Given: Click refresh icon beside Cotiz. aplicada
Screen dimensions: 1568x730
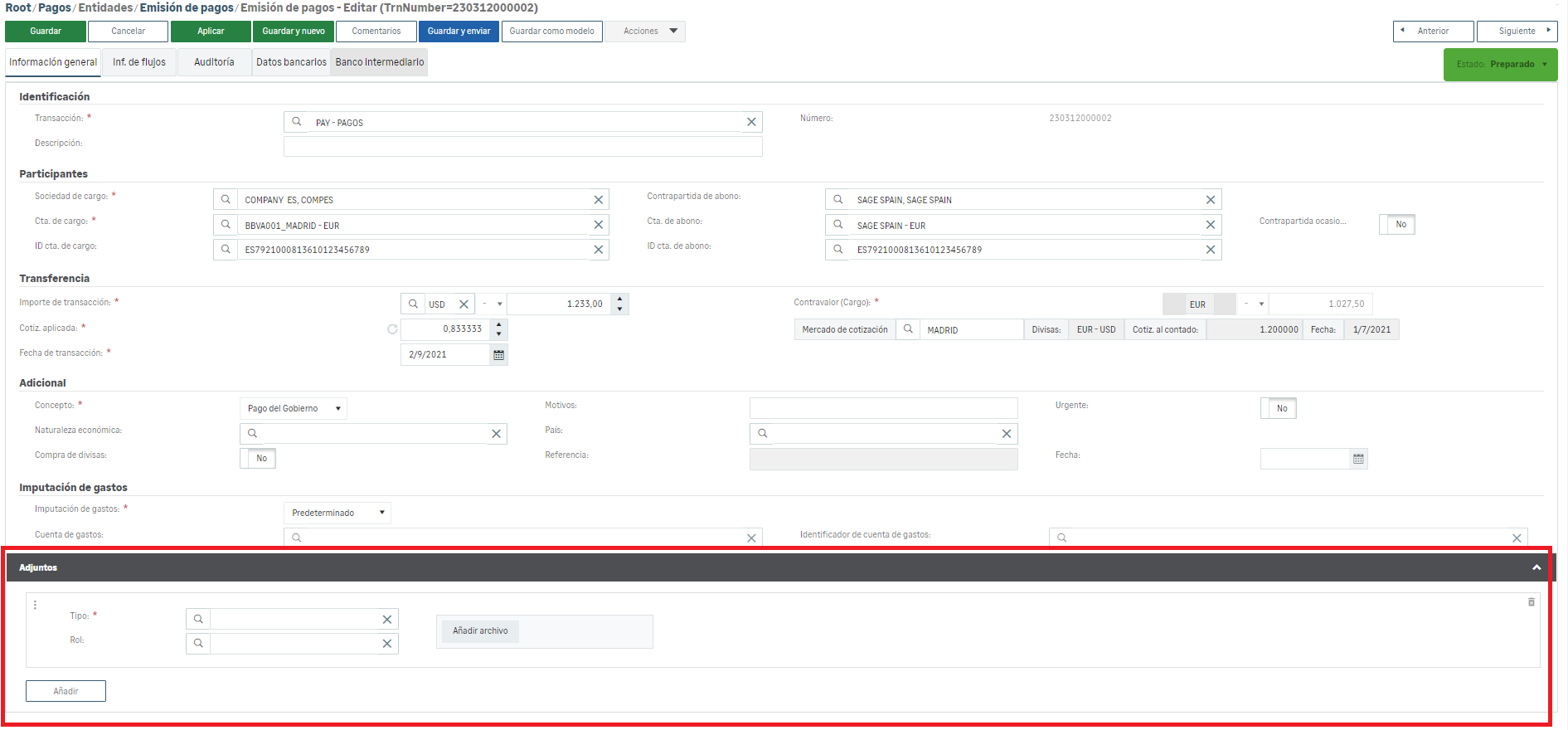Looking at the screenshot, I should click(392, 329).
